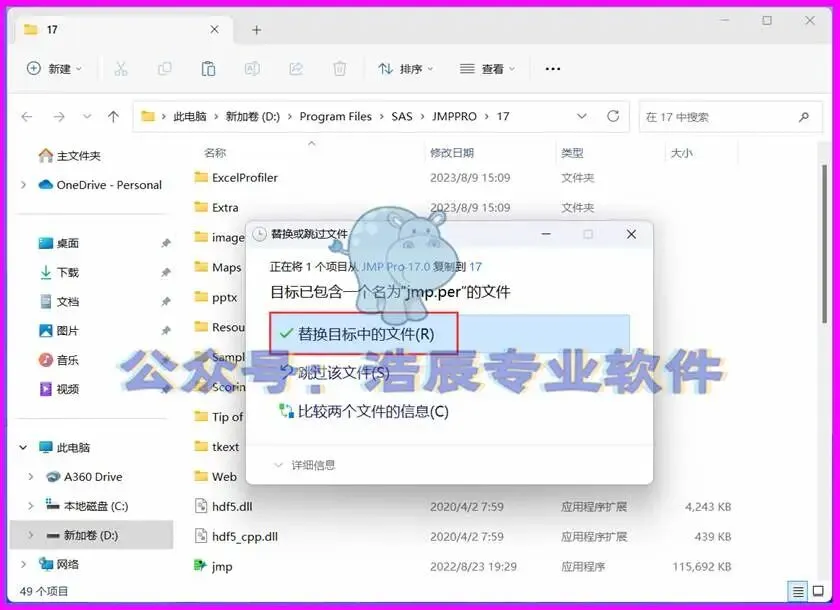Screen dimensions: 840x610
Task: Open 文档 documents in sidebar
Action: [59, 302]
